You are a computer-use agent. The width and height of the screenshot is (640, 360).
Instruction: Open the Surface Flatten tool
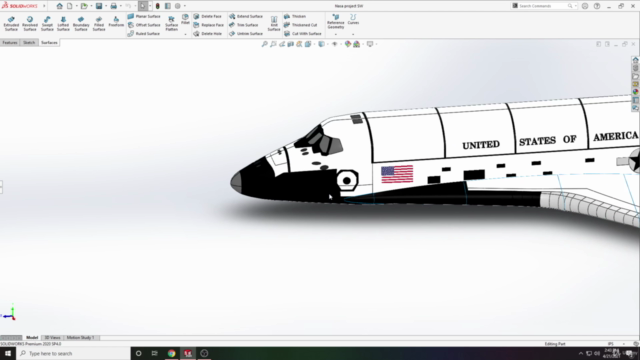click(x=171, y=24)
